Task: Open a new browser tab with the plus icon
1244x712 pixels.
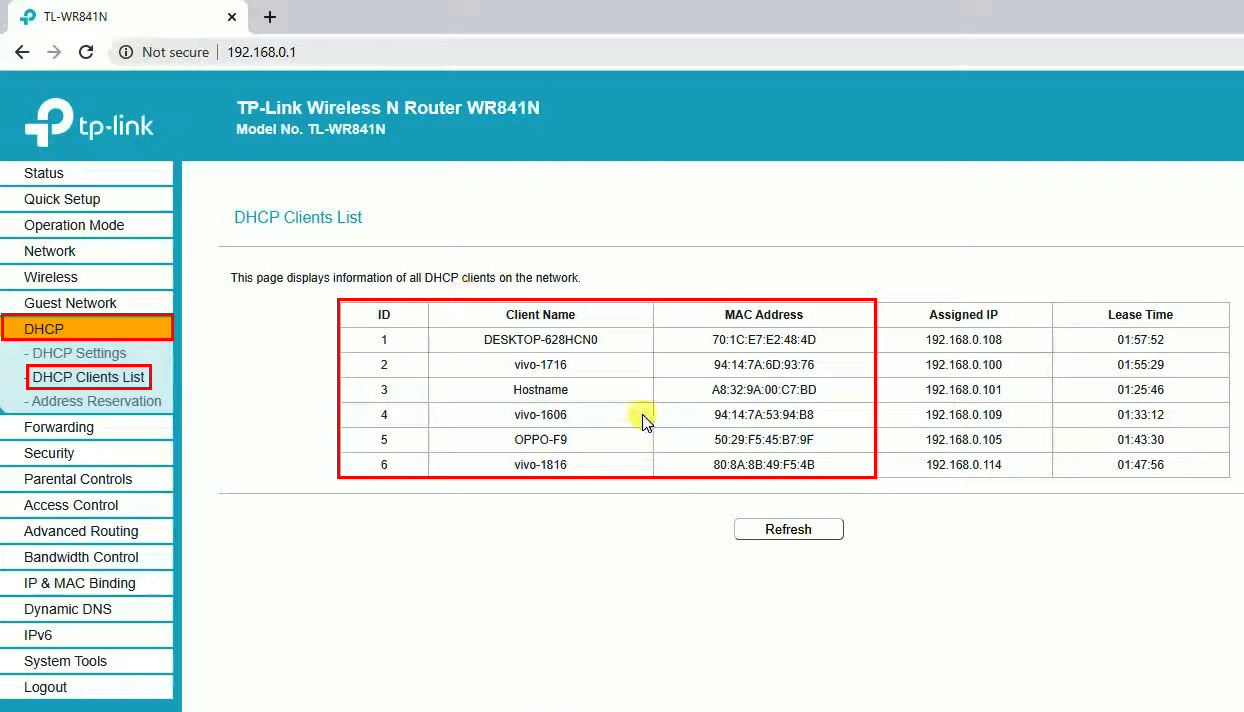Action: 268,17
